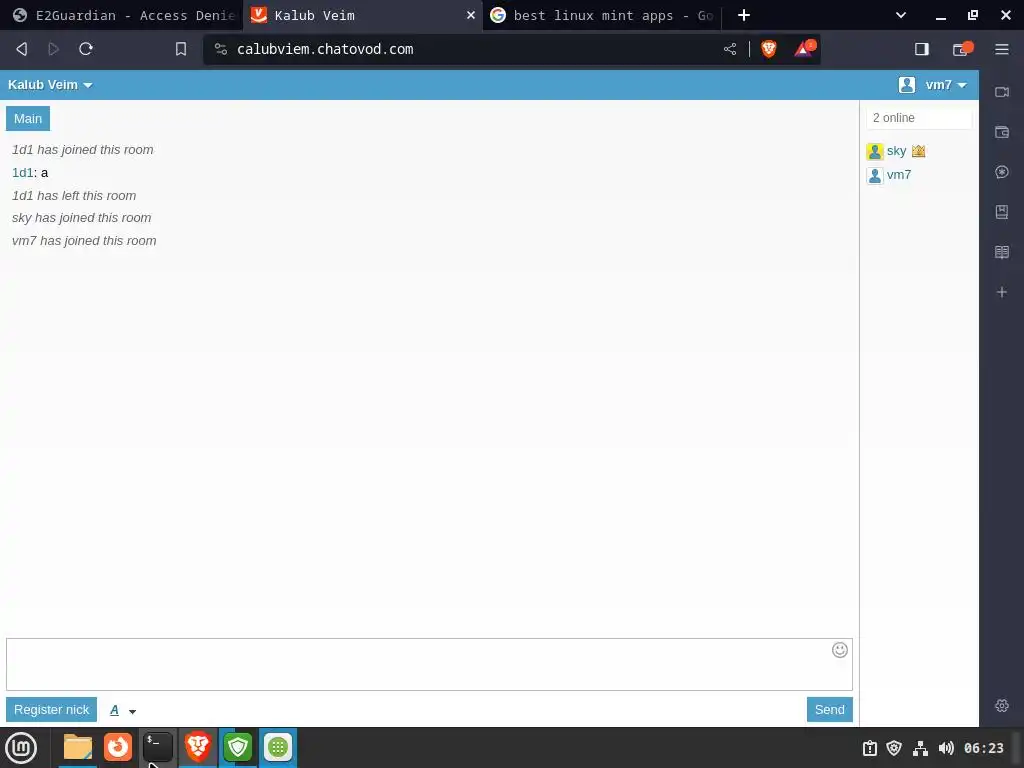1024x768 pixels.
Task: Focus the chat message input box
Action: pos(429,664)
